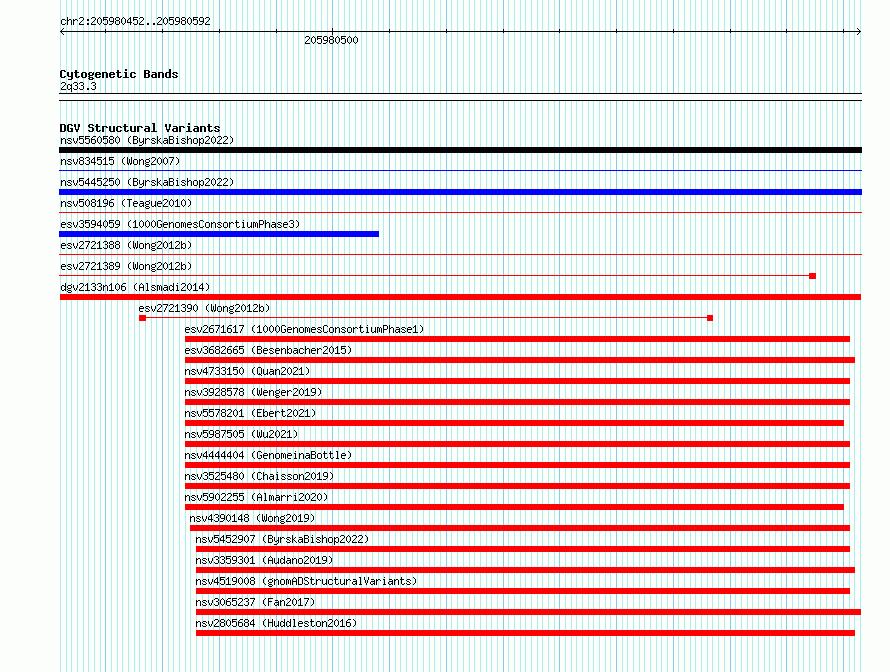Open the nsv508196 (Teague2010) label
The width and height of the screenshot is (890, 672).
point(126,203)
